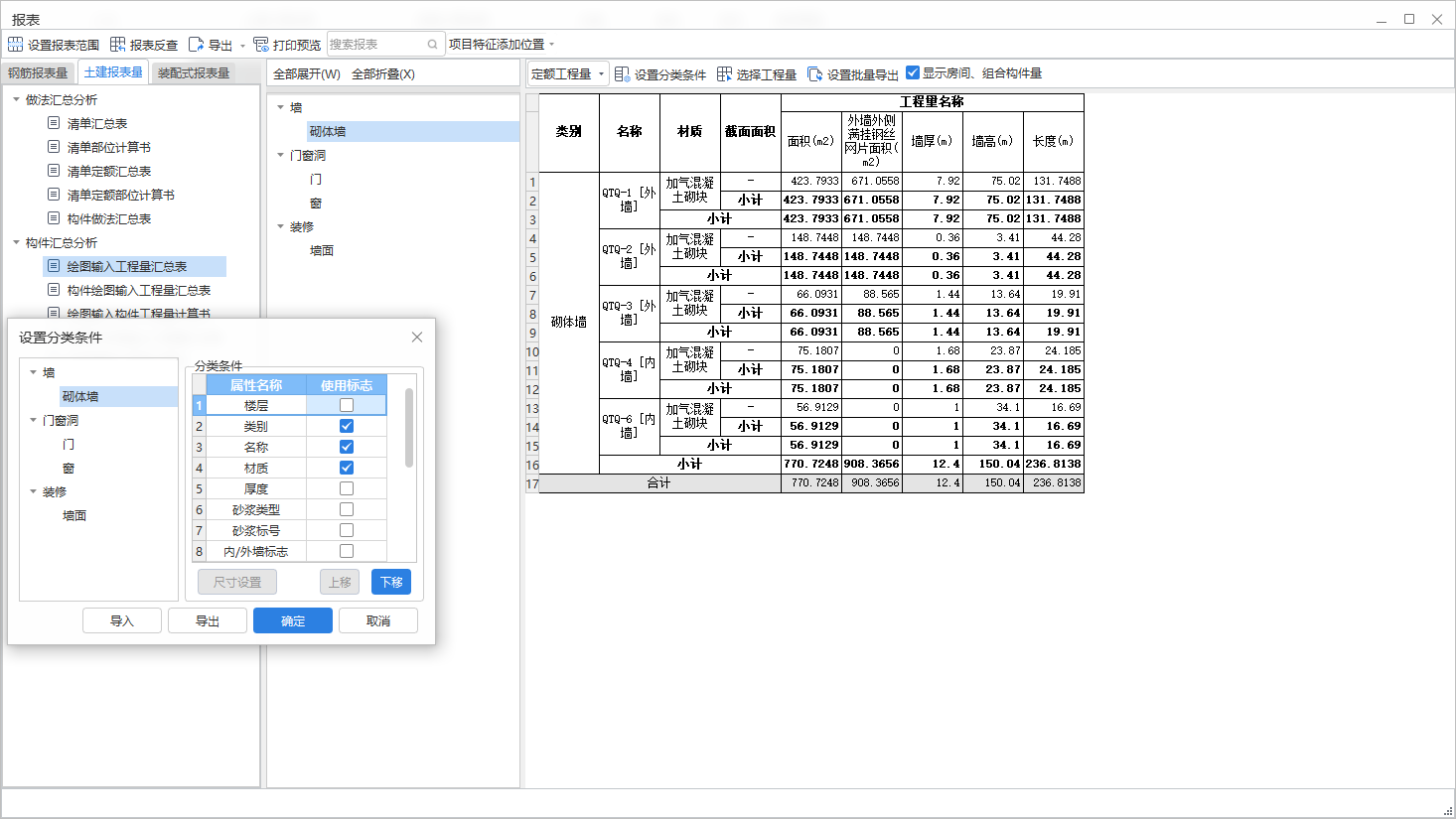Click the 确定 button

pos(293,620)
